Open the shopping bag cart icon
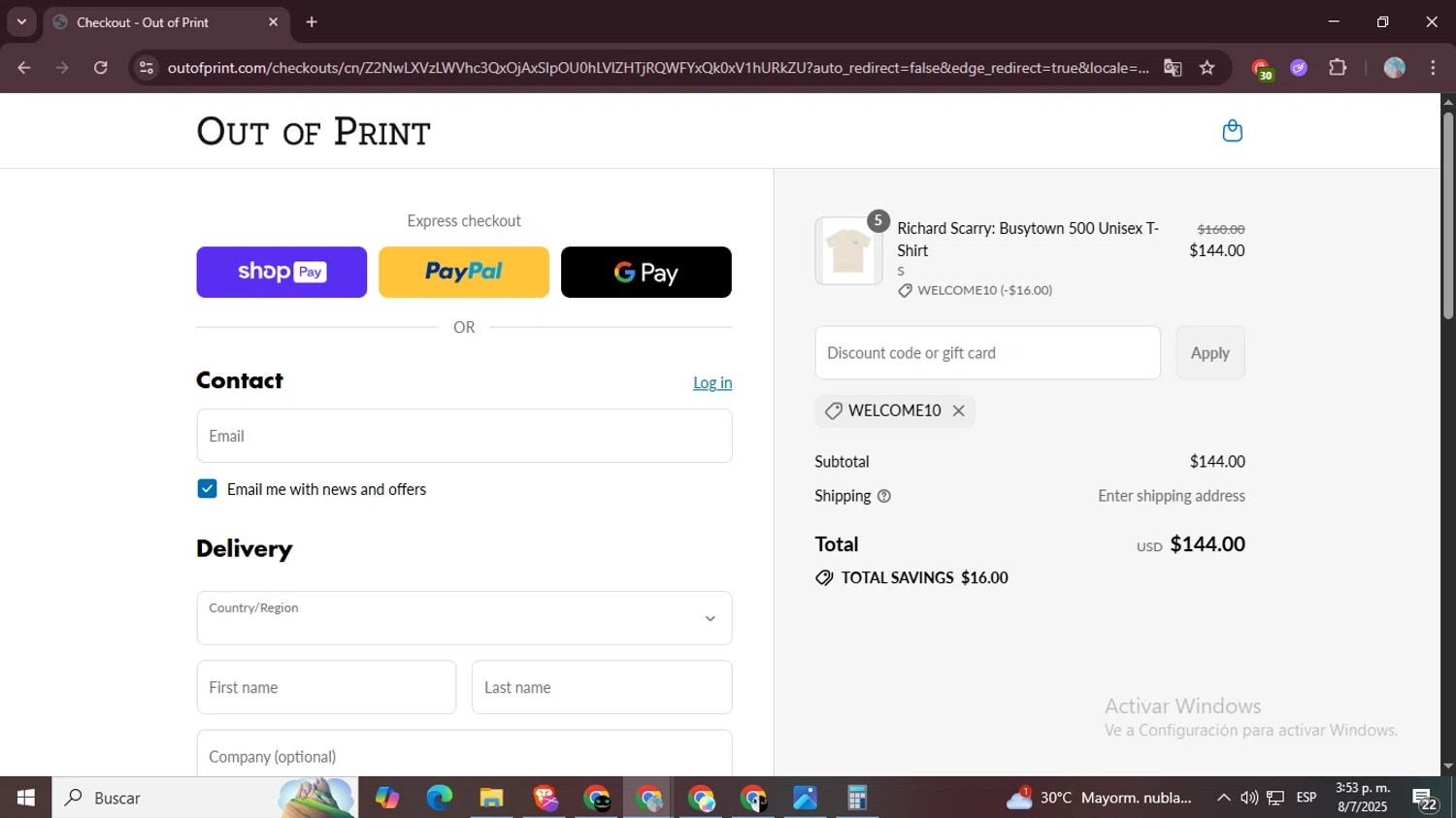Image resolution: width=1456 pixels, height=818 pixels. click(x=1232, y=131)
